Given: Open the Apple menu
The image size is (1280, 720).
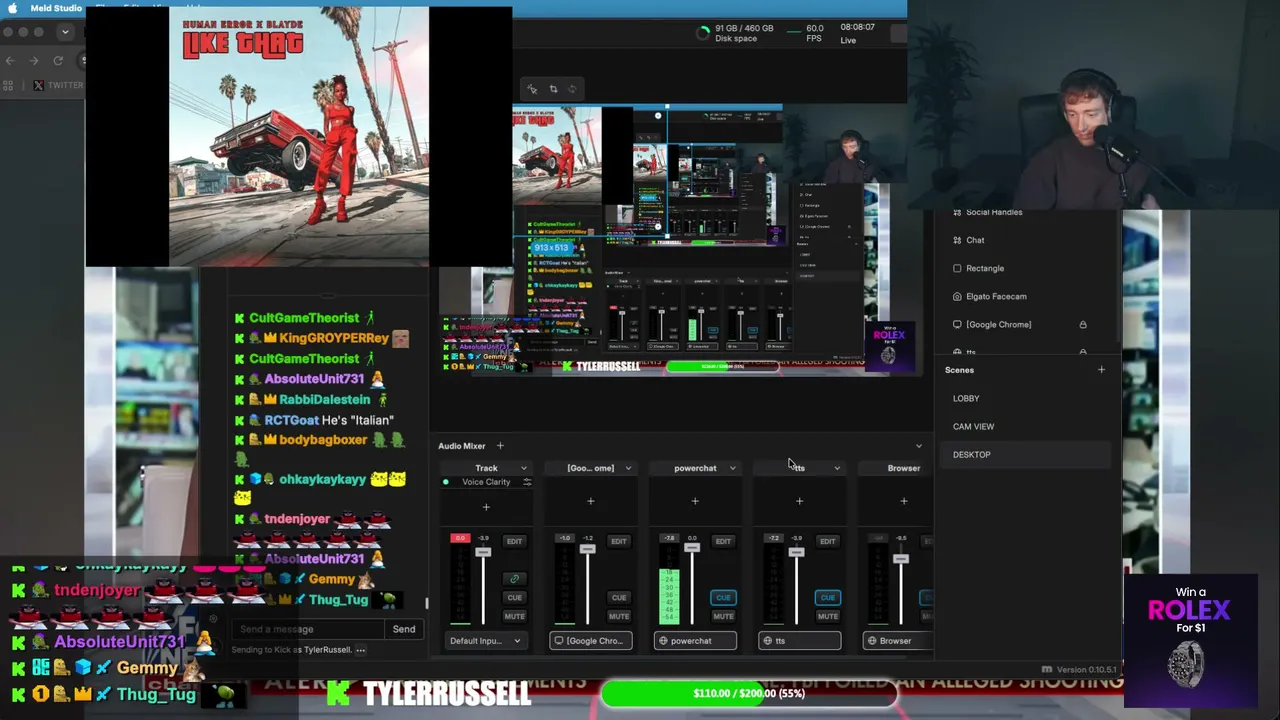Looking at the screenshot, I should (x=12, y=8).
